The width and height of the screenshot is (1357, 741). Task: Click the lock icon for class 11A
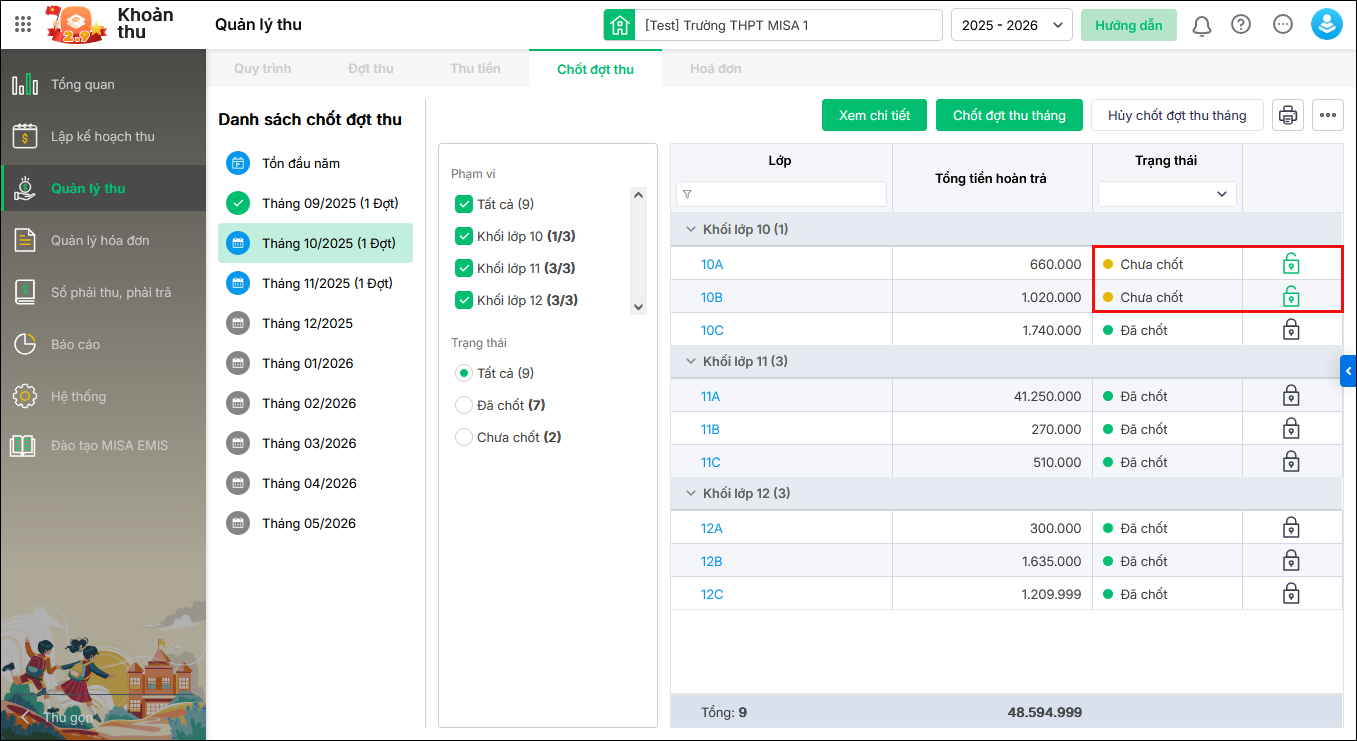[1291, 396]
